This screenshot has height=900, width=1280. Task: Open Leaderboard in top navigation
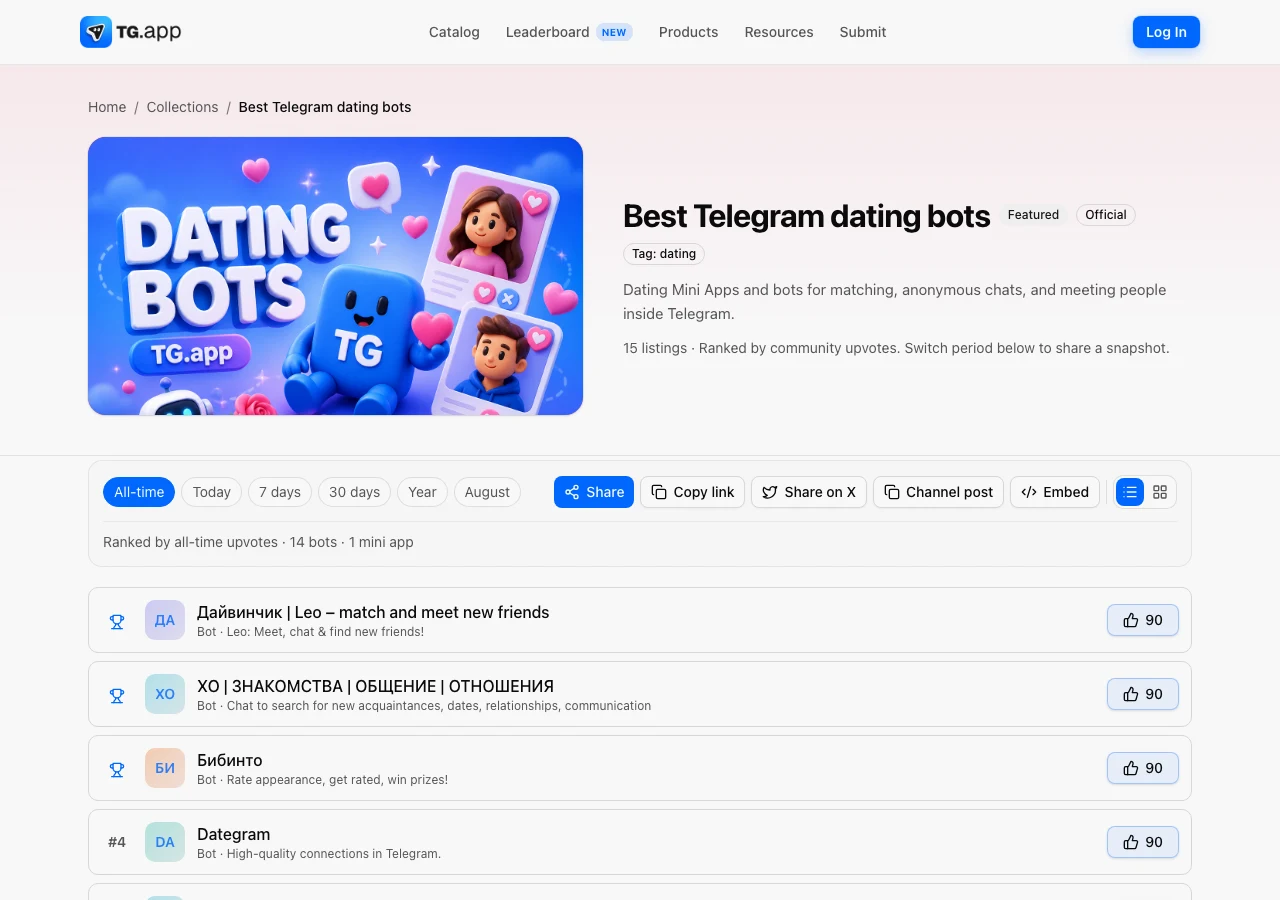[x=547, y=32]
